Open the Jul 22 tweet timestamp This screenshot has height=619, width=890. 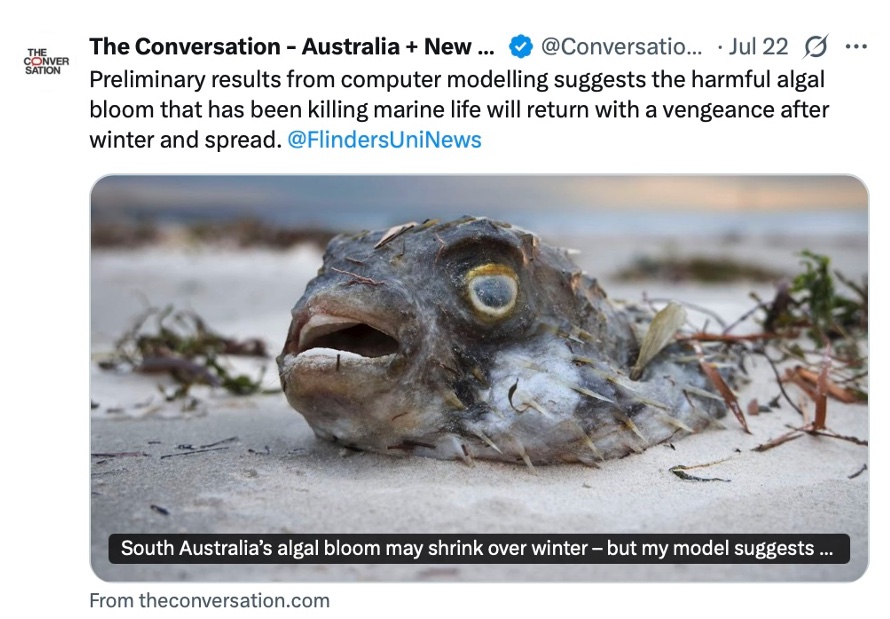coord(758,47)
